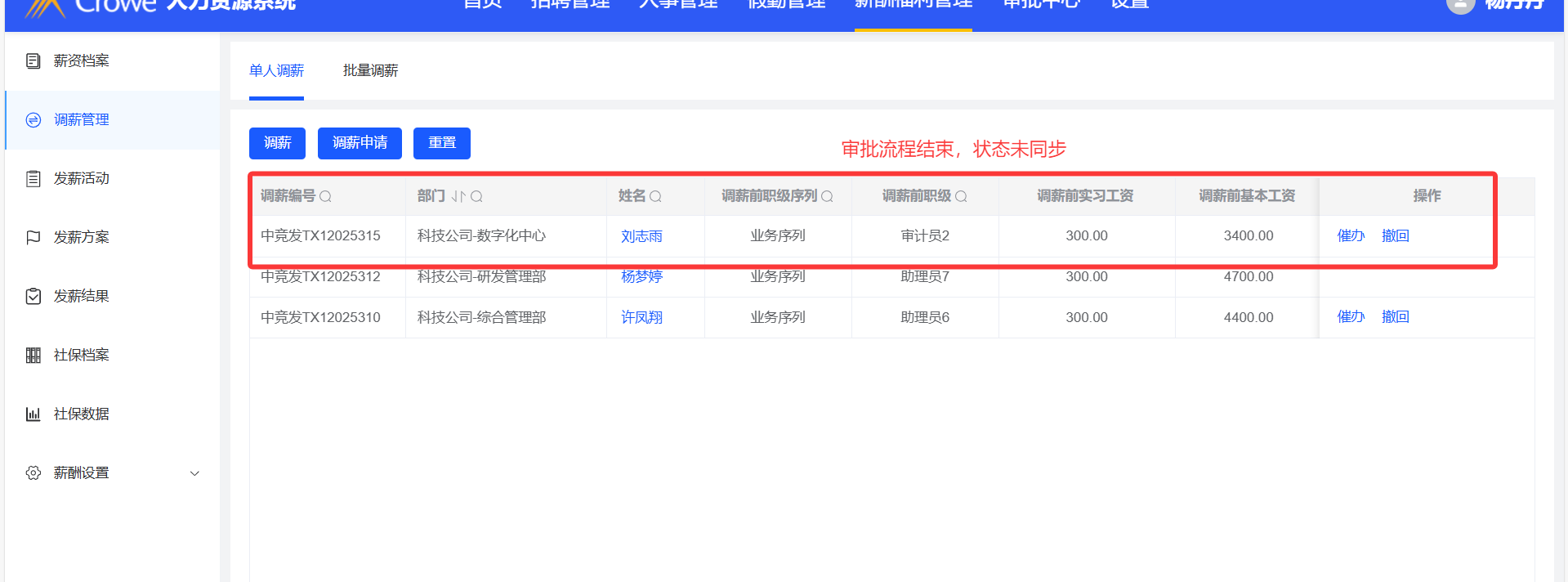Click the 社保档案 archive icon

pyautogui.click(x=34, y=356)
